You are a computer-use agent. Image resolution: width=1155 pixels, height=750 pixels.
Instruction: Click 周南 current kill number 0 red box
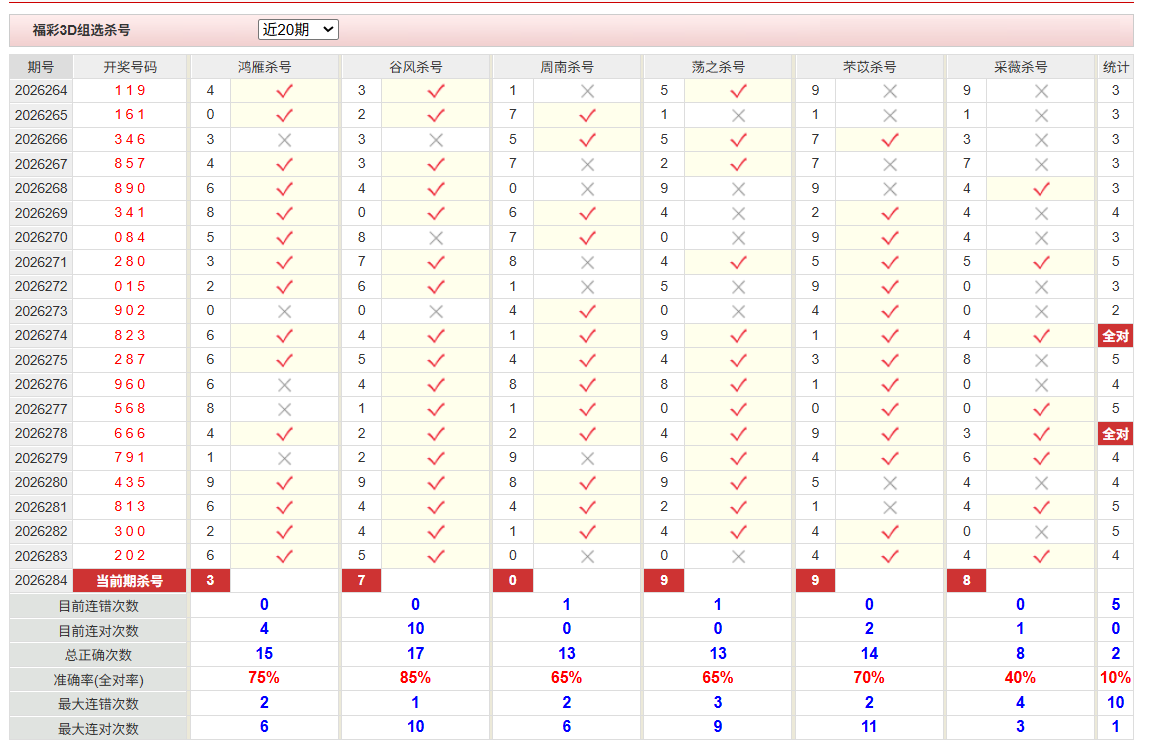click(513, 581)
